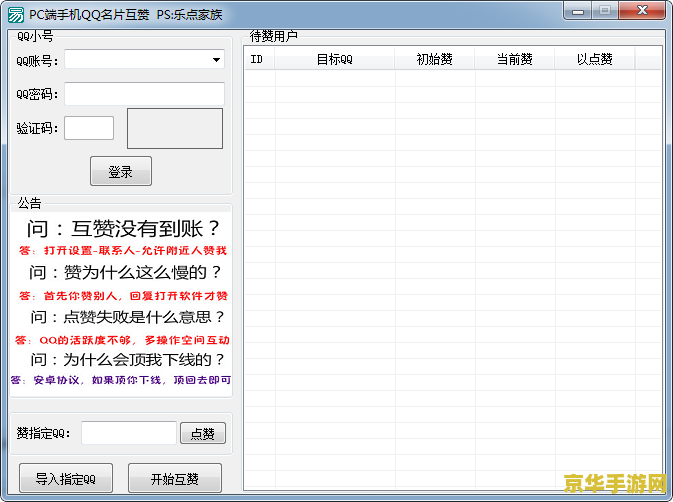
Task: Click the app icon in the title bar
Action: click(x=16, y=15)
